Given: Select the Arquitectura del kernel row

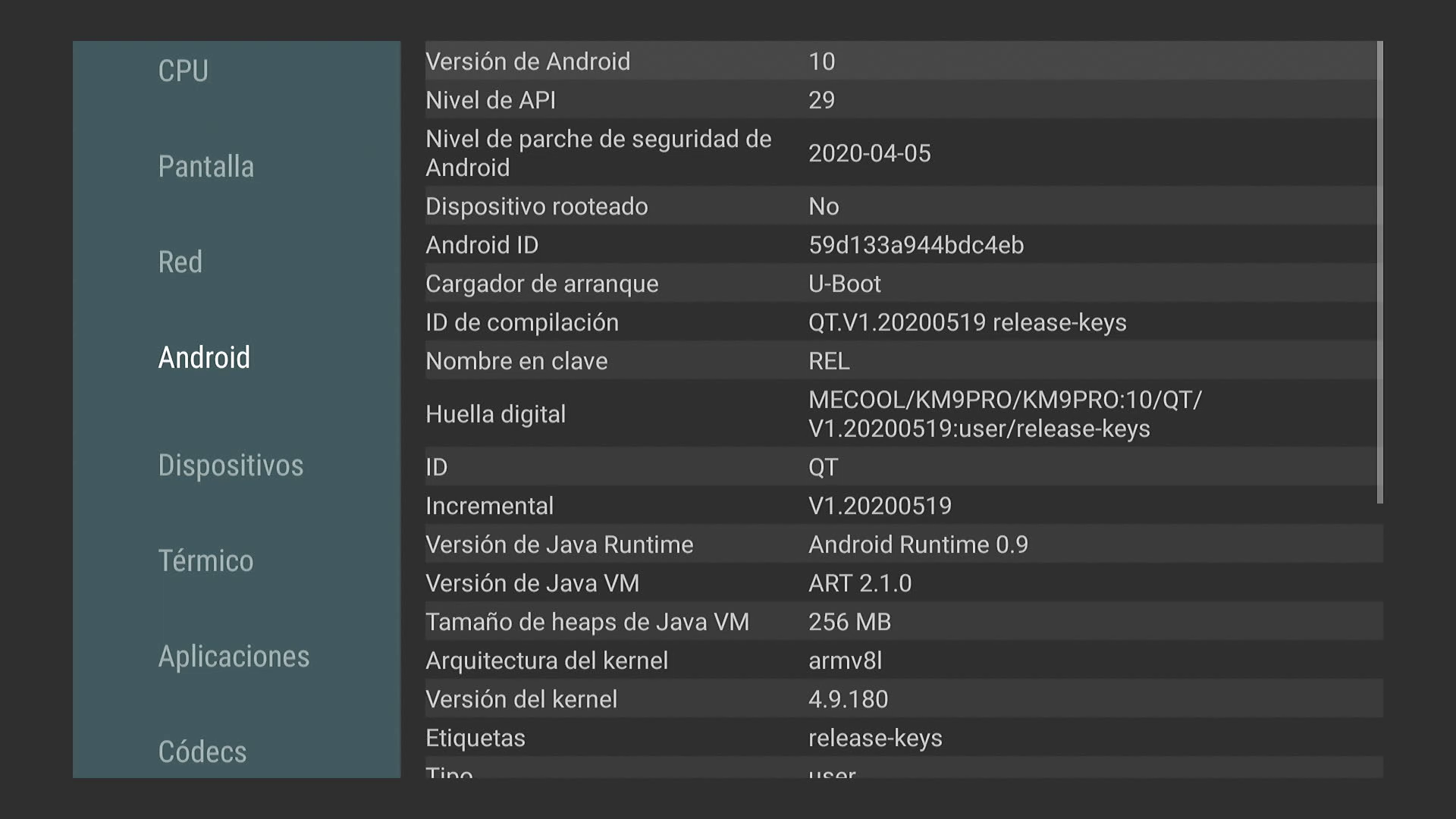Looking at the screenshot, I should pos(901,661).
